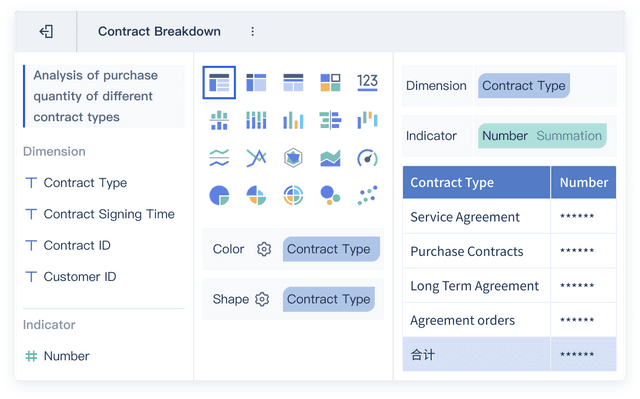The width and height of the screenshot is (640, 399).
Task: Open Shape settings gear
Action: (x=262, y=299)
